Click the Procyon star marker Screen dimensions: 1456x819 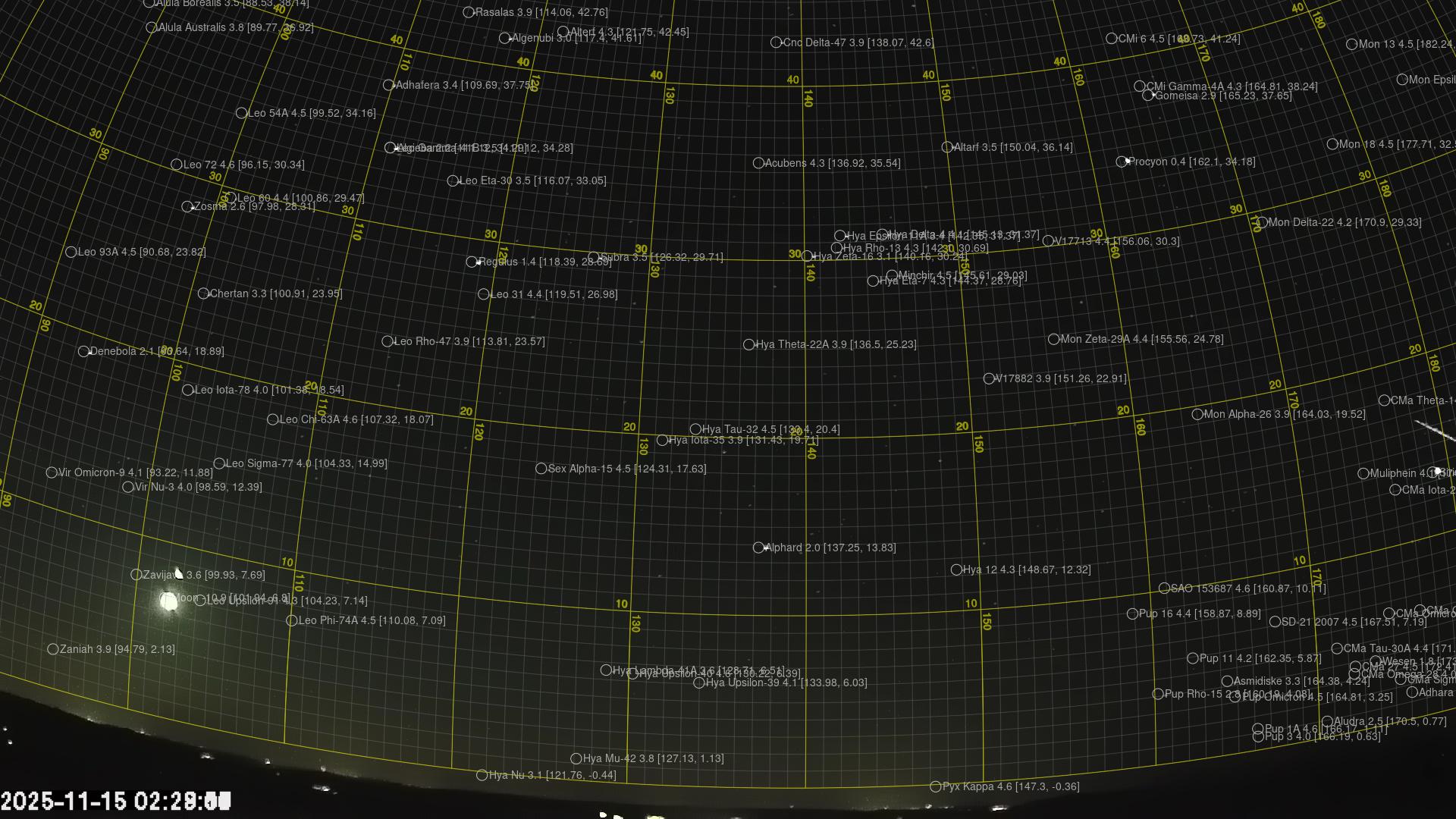(x=1122, y=162)
